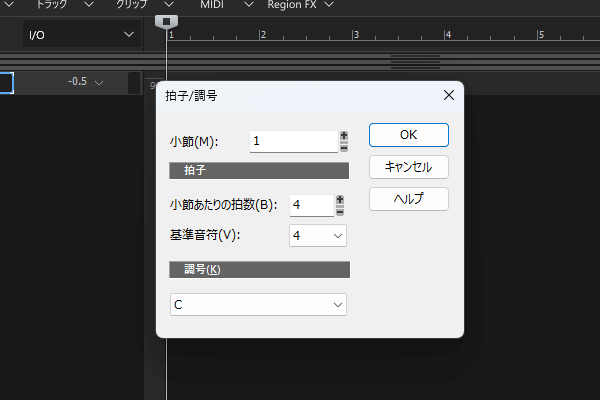Close the 拍子/調号 dialog with the X
Screen dimensions: 600x400
pos(449,96)
